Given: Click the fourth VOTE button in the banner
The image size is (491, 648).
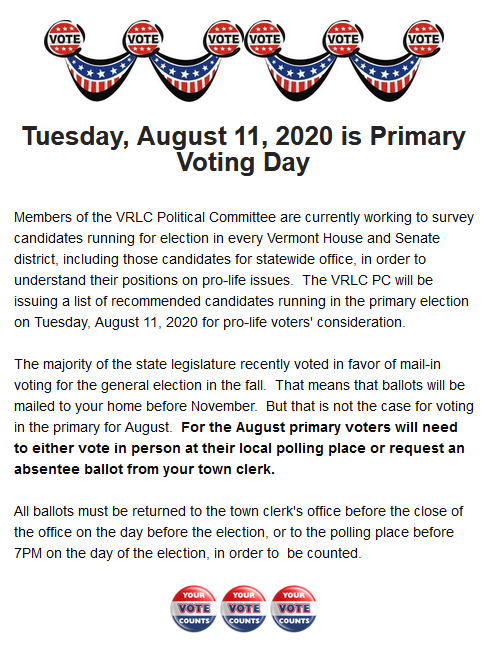Looking at the screenshot, I should (x=265, y=38).
